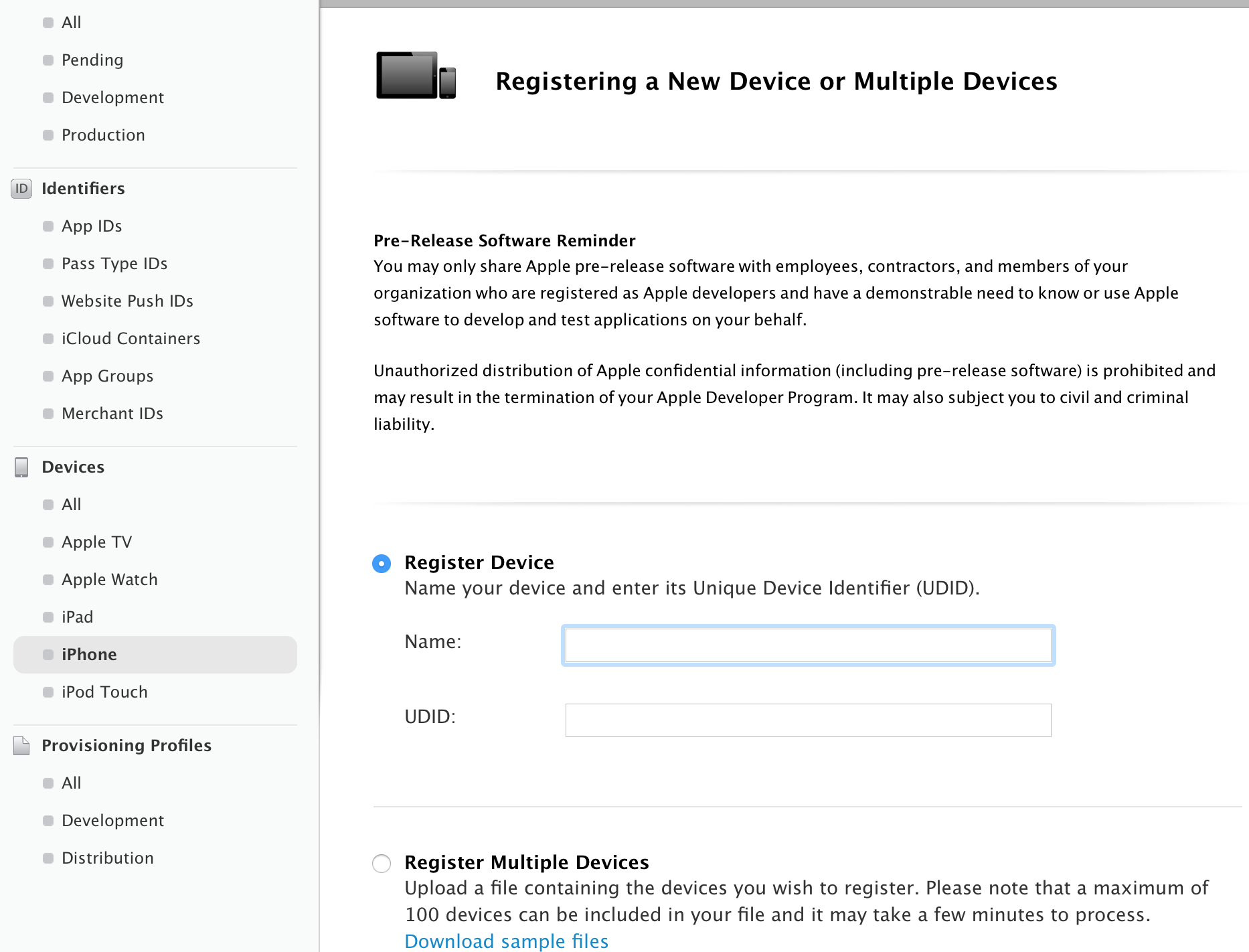The height and width of the screenshot is (952, 1249).
Task: Open Distribution provisioning profiles
Action: pos(108,858)
